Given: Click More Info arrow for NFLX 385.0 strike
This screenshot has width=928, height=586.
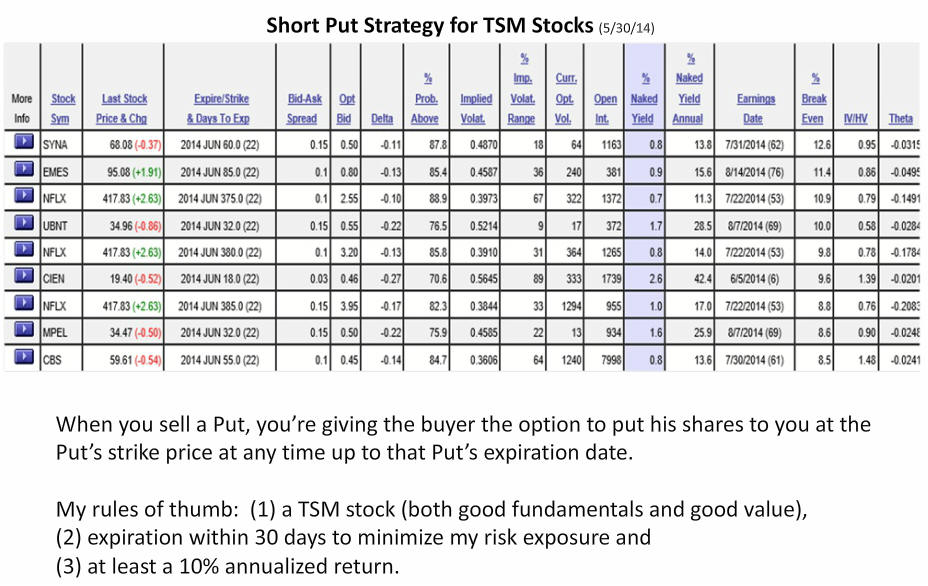Looking at the screenshot, I should [x=24, y=303].
